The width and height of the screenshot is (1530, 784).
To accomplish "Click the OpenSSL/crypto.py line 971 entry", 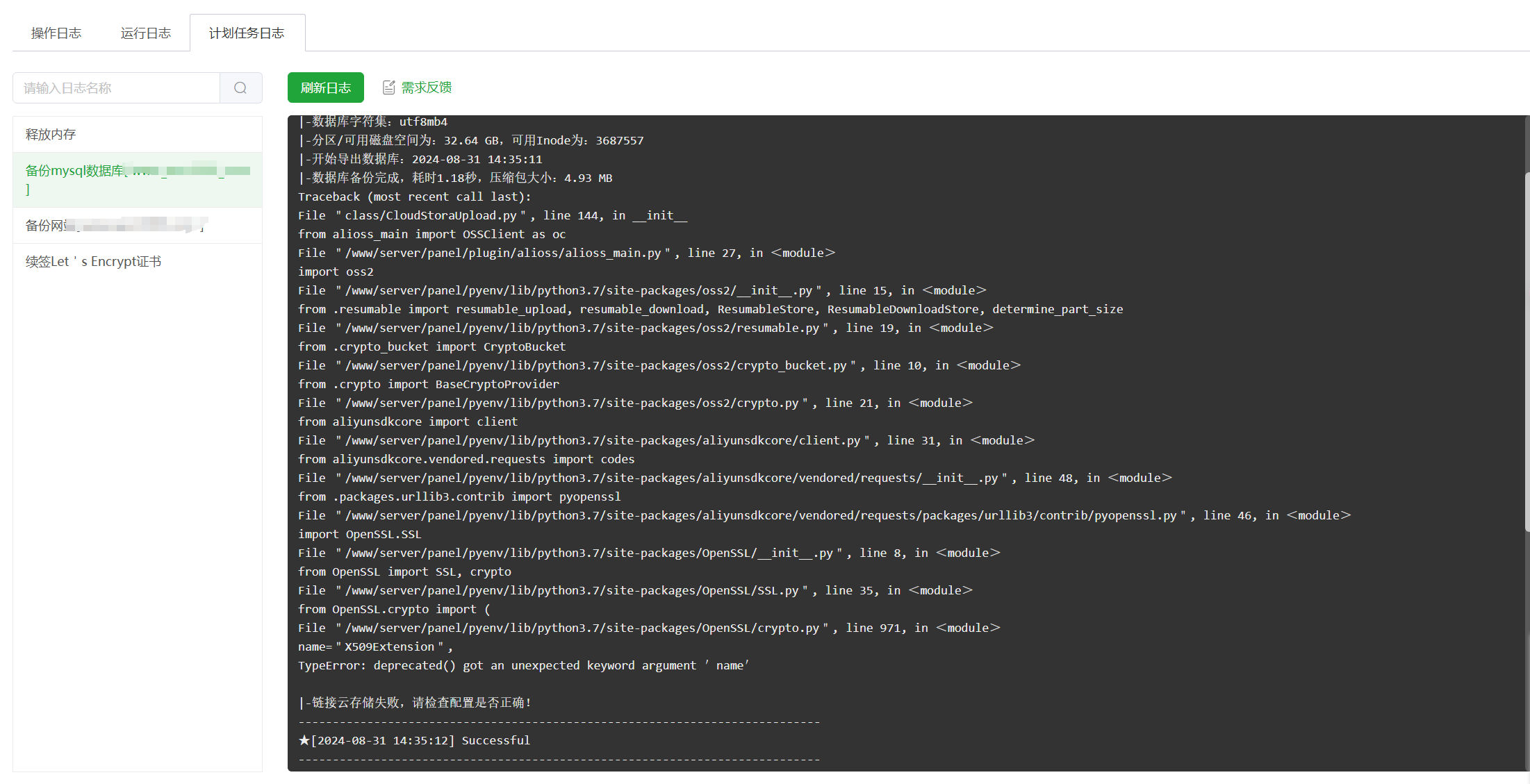I will pyautogui.click(x=649, y=628).
